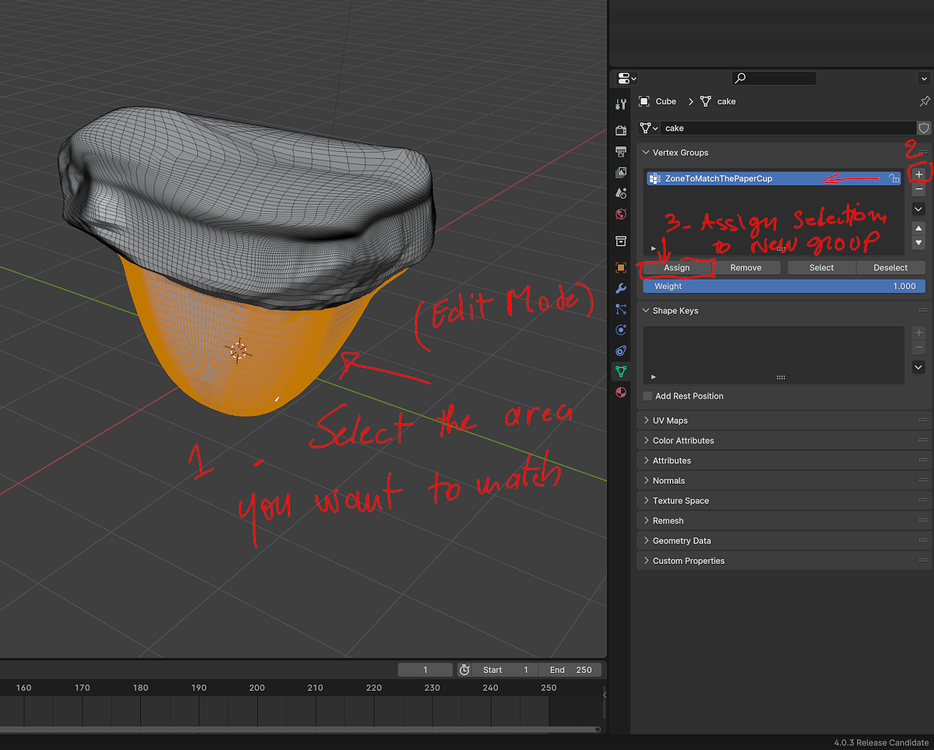Click the cake mesh name field
The width and height of the screenshot is (934, 750).
788,128
